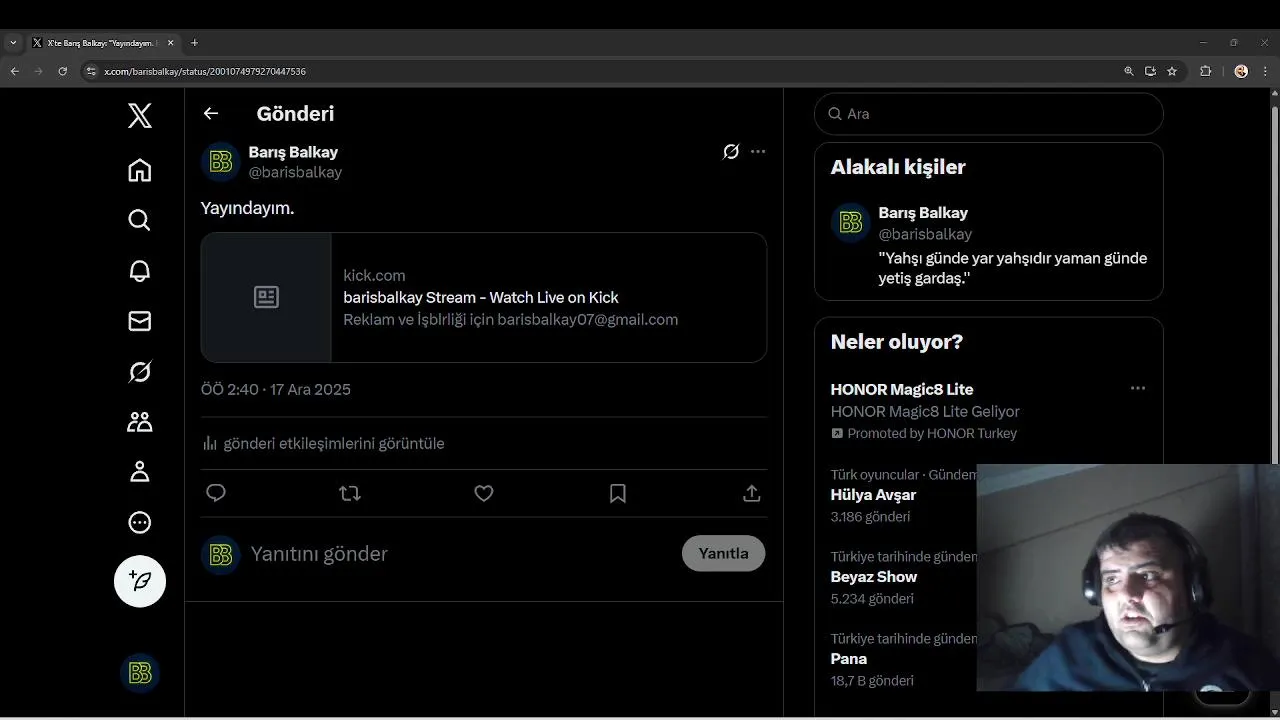
Task: Open Barış Balkay name in post header
Action: [x=293, y=152]
